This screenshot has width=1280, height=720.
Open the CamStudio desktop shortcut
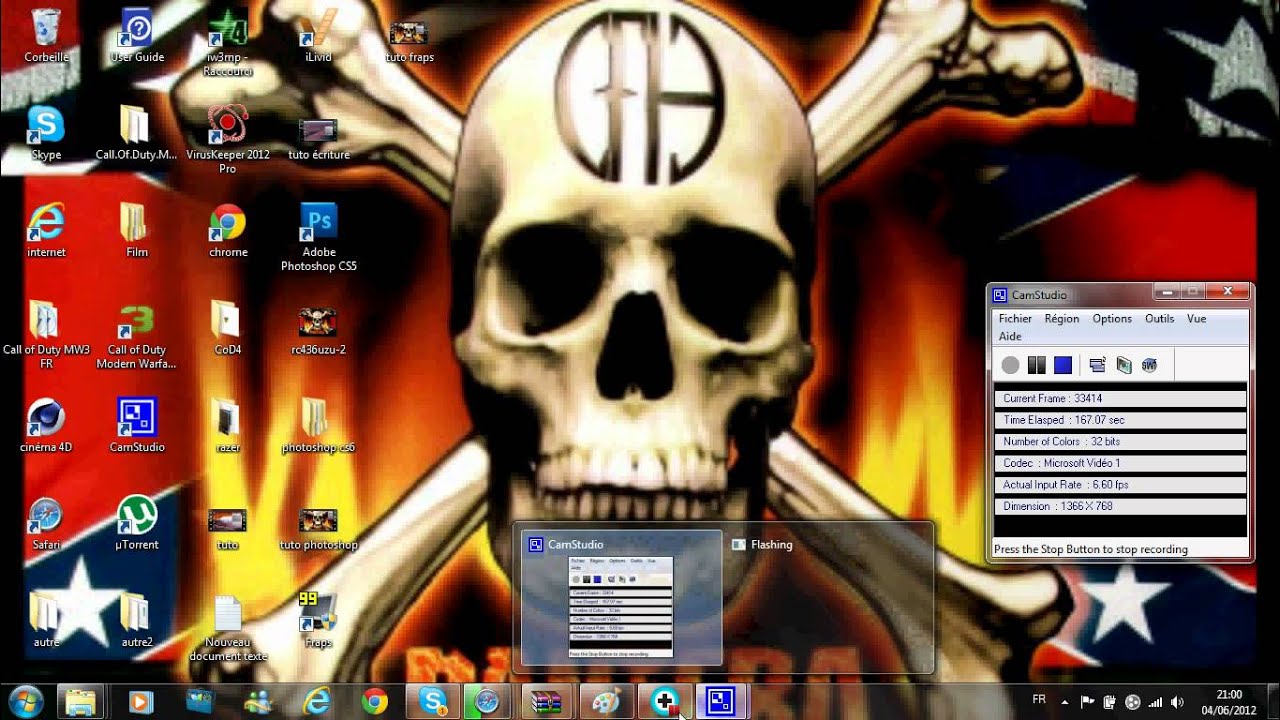137,426
